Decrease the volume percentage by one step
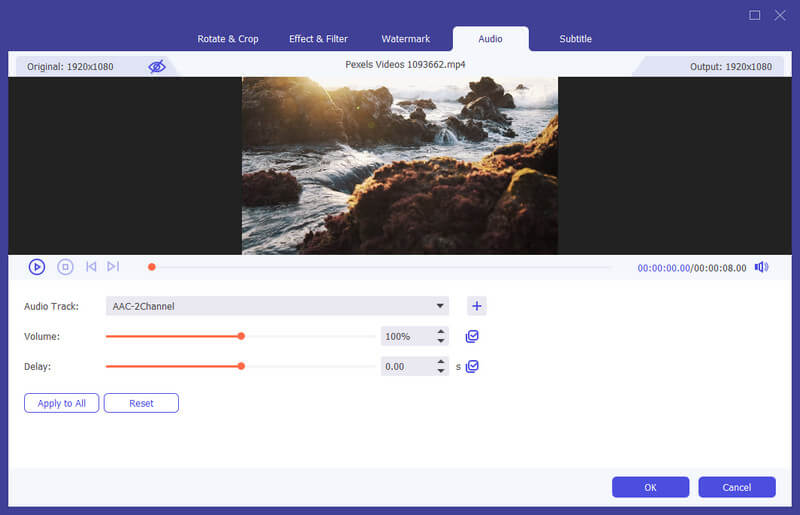This screenshot has width=800, height=515. [441, 340]
